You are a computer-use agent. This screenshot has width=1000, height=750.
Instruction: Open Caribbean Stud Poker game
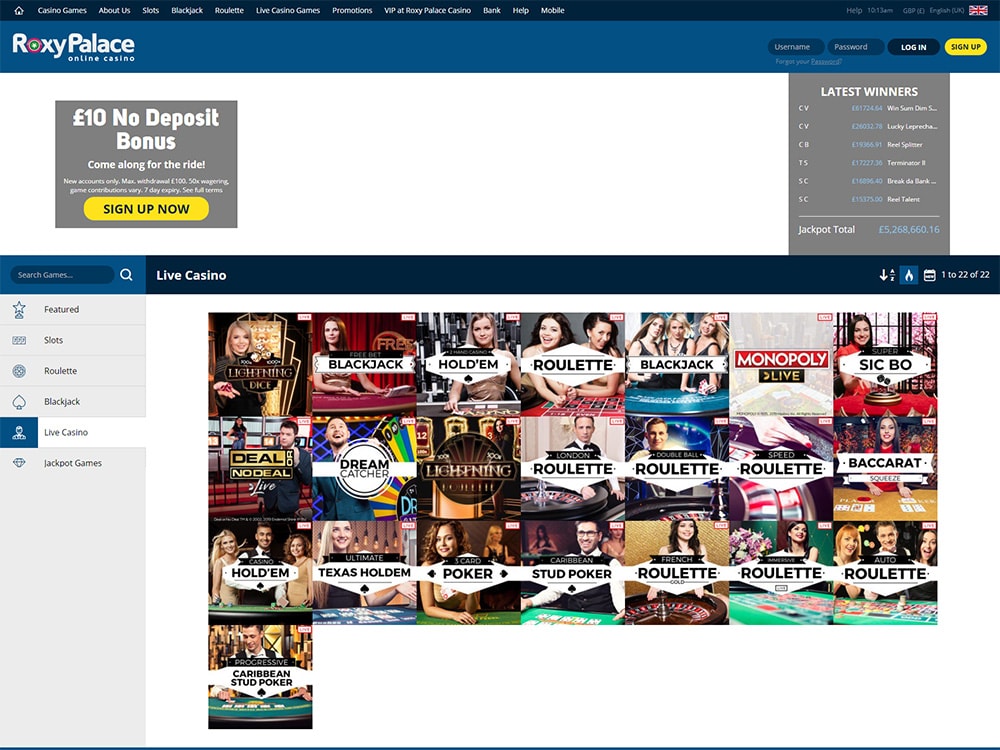pos(573,573)
